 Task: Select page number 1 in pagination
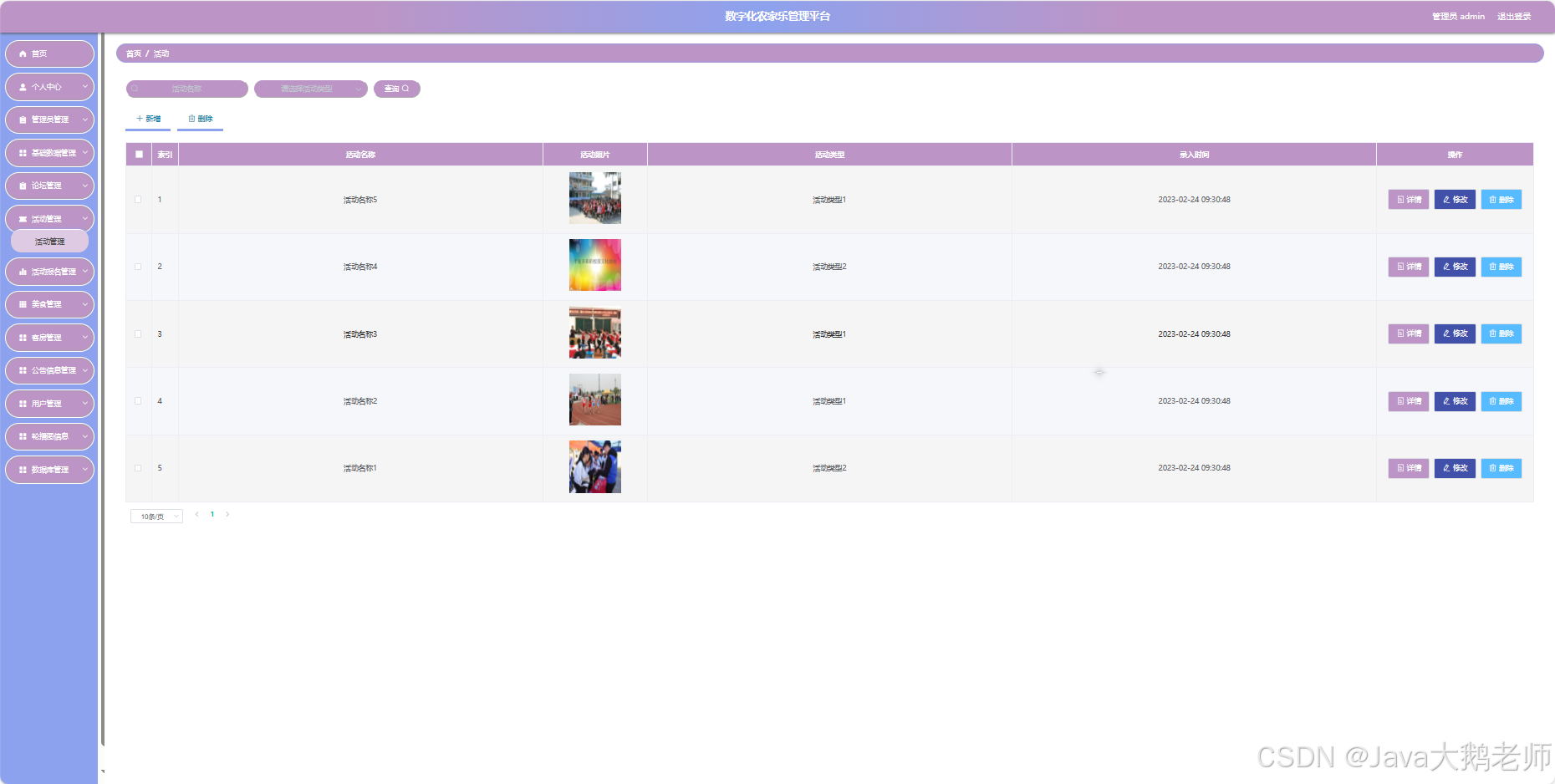[x=212, y=515]
